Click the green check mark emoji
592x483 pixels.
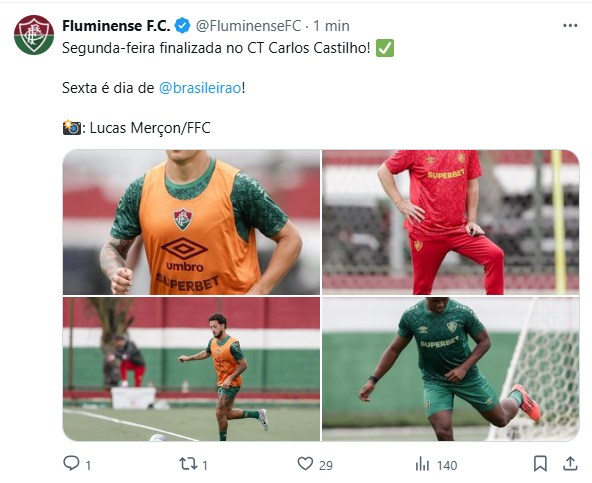pos(385,48)
